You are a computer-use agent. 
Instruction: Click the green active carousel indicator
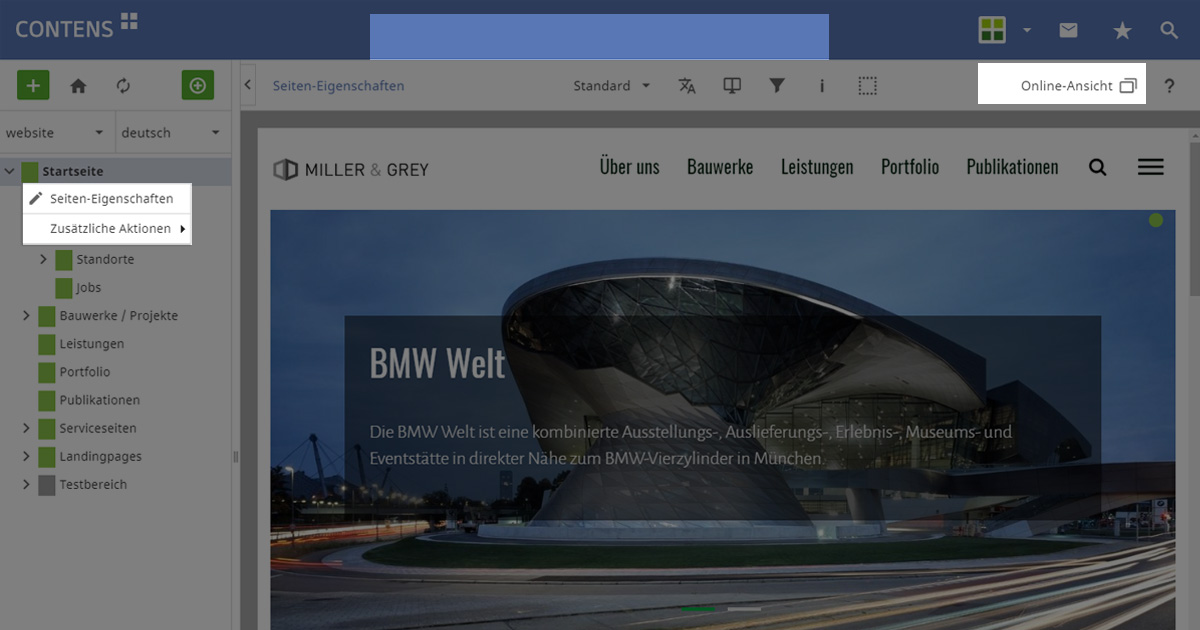pos(699,608)
